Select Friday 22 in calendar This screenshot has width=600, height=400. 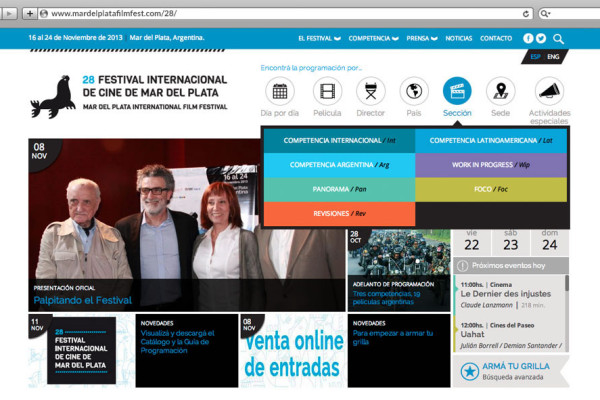[x=472, y=241]
